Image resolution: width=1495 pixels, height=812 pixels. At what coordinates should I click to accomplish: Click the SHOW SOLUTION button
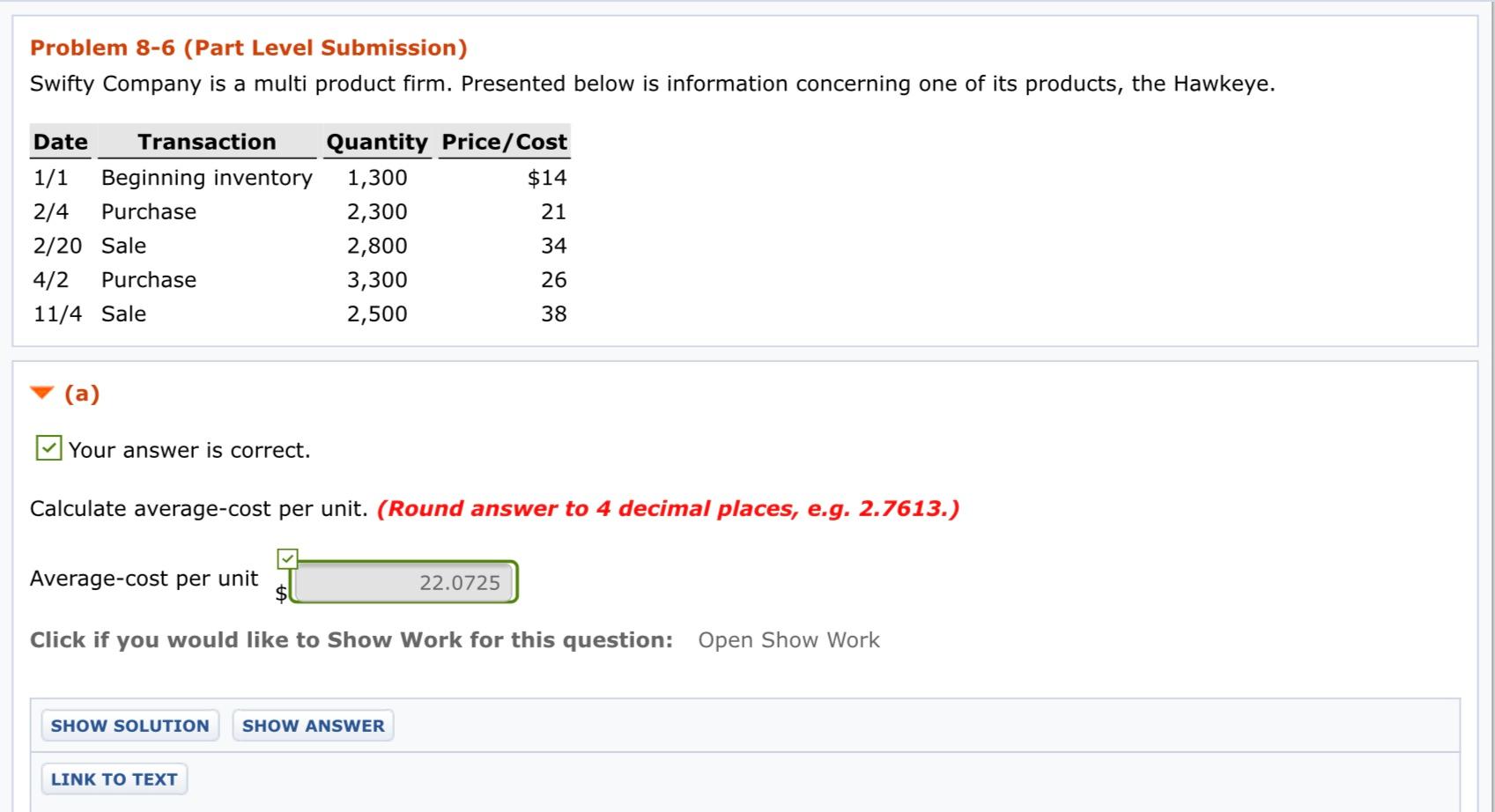tap(129, 725)
